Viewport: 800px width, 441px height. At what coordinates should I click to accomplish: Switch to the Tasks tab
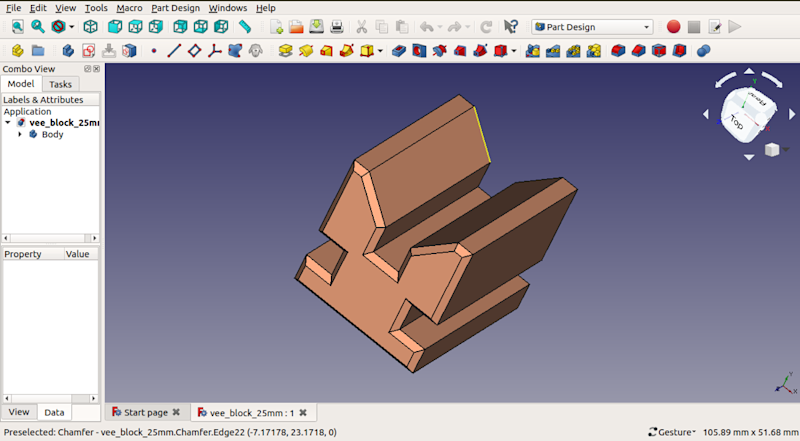coord(60,84)
